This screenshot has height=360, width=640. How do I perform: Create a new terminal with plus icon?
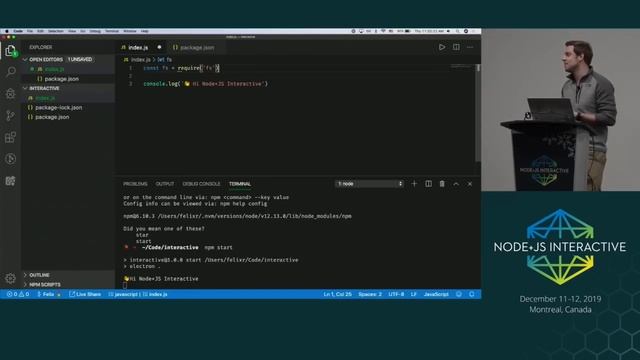pyautogui.click(x=414, y=184)
